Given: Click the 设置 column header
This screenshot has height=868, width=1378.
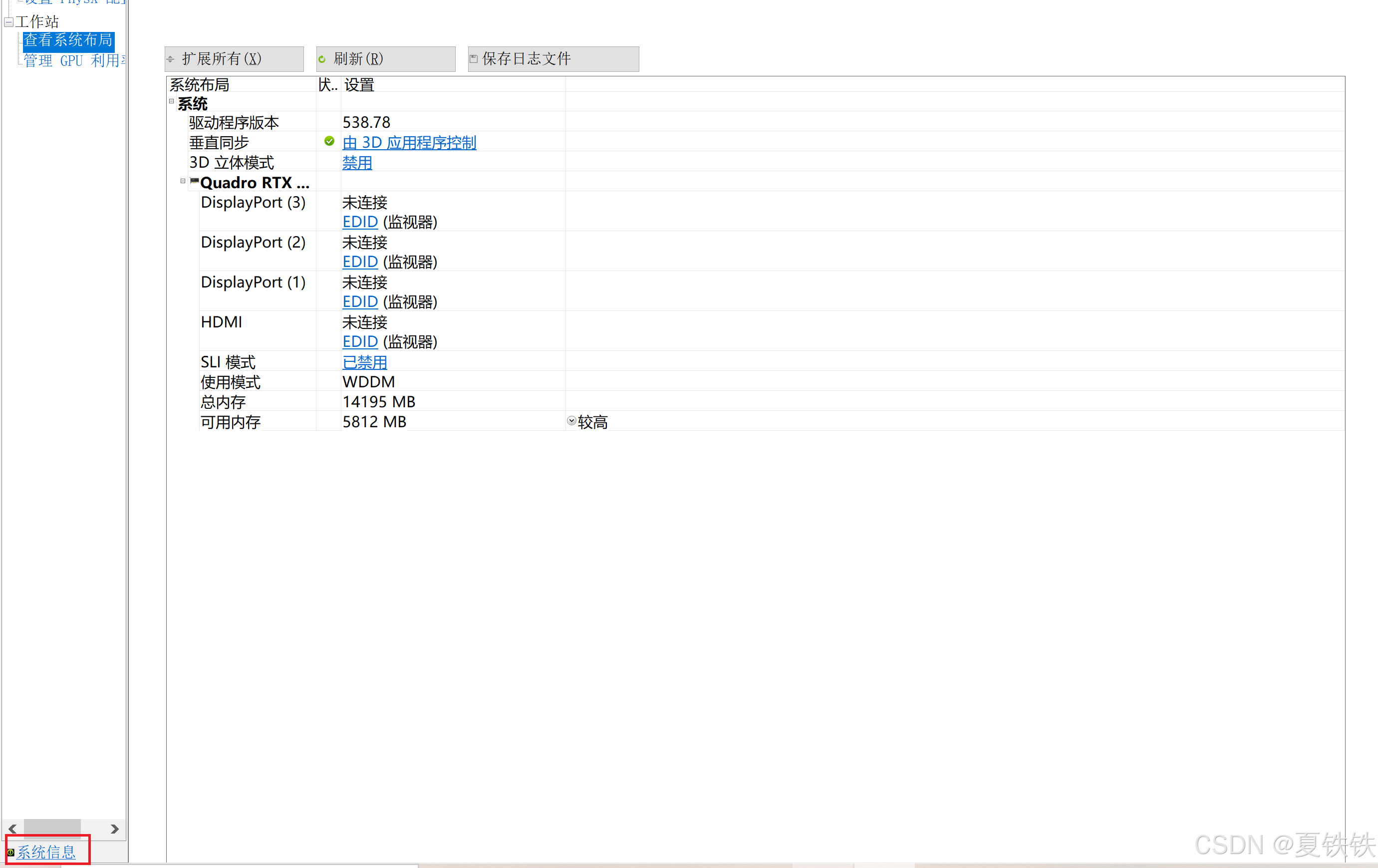Looking at the screenshot, I should [359, 85].
